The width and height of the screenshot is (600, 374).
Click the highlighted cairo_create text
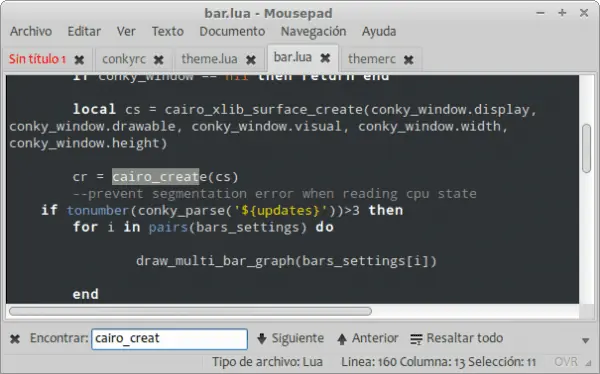pyautogui.click(x=156, y=177)
